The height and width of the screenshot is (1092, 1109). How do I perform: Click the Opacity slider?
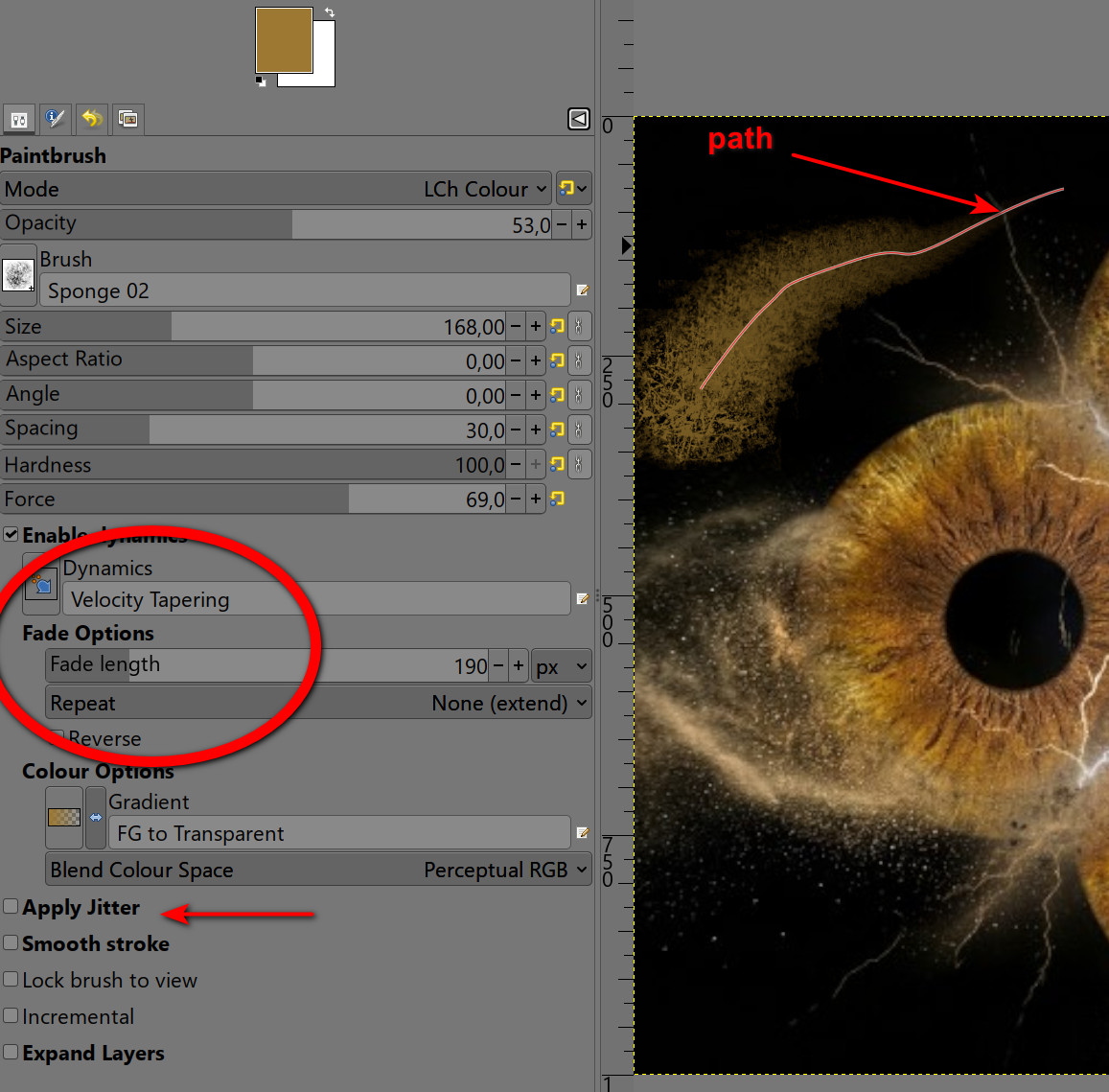point(278,224)
